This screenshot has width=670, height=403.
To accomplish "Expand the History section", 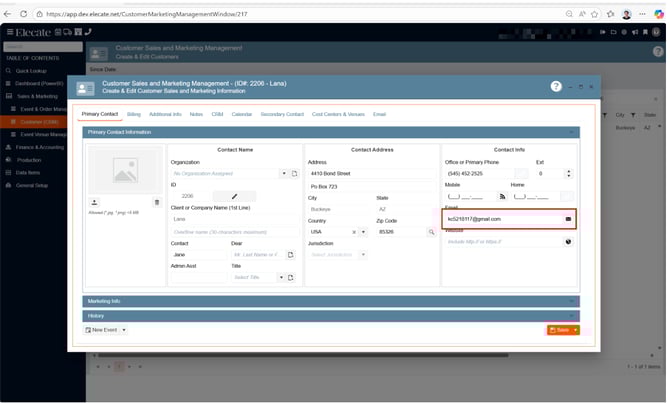I will coord(330,315).
